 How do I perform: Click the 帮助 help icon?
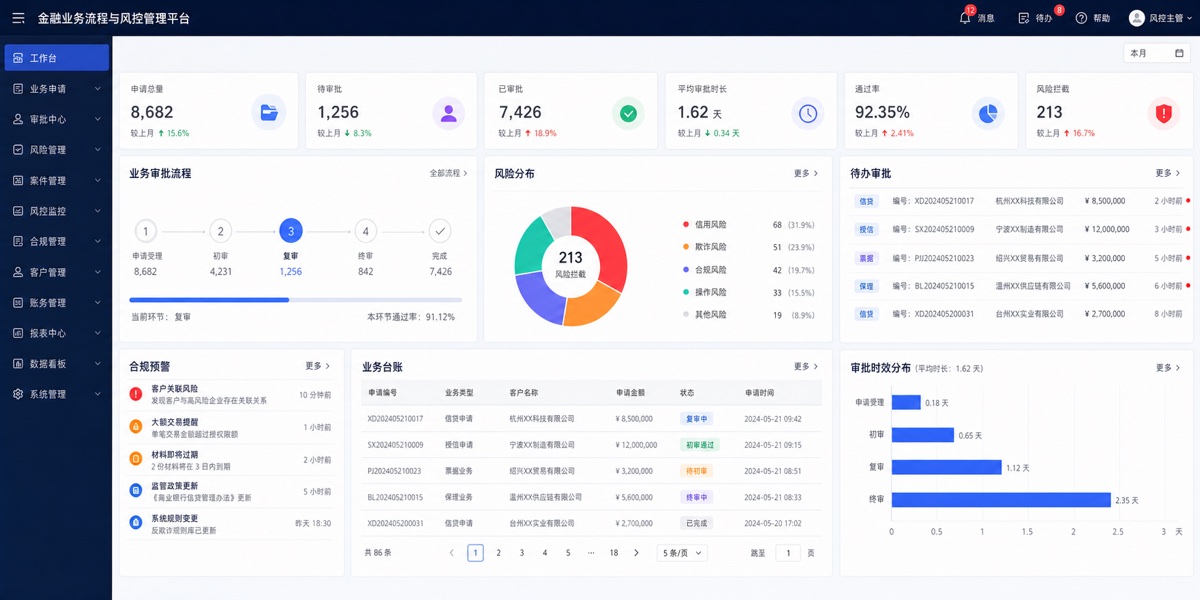click(x=1081, y=18)
